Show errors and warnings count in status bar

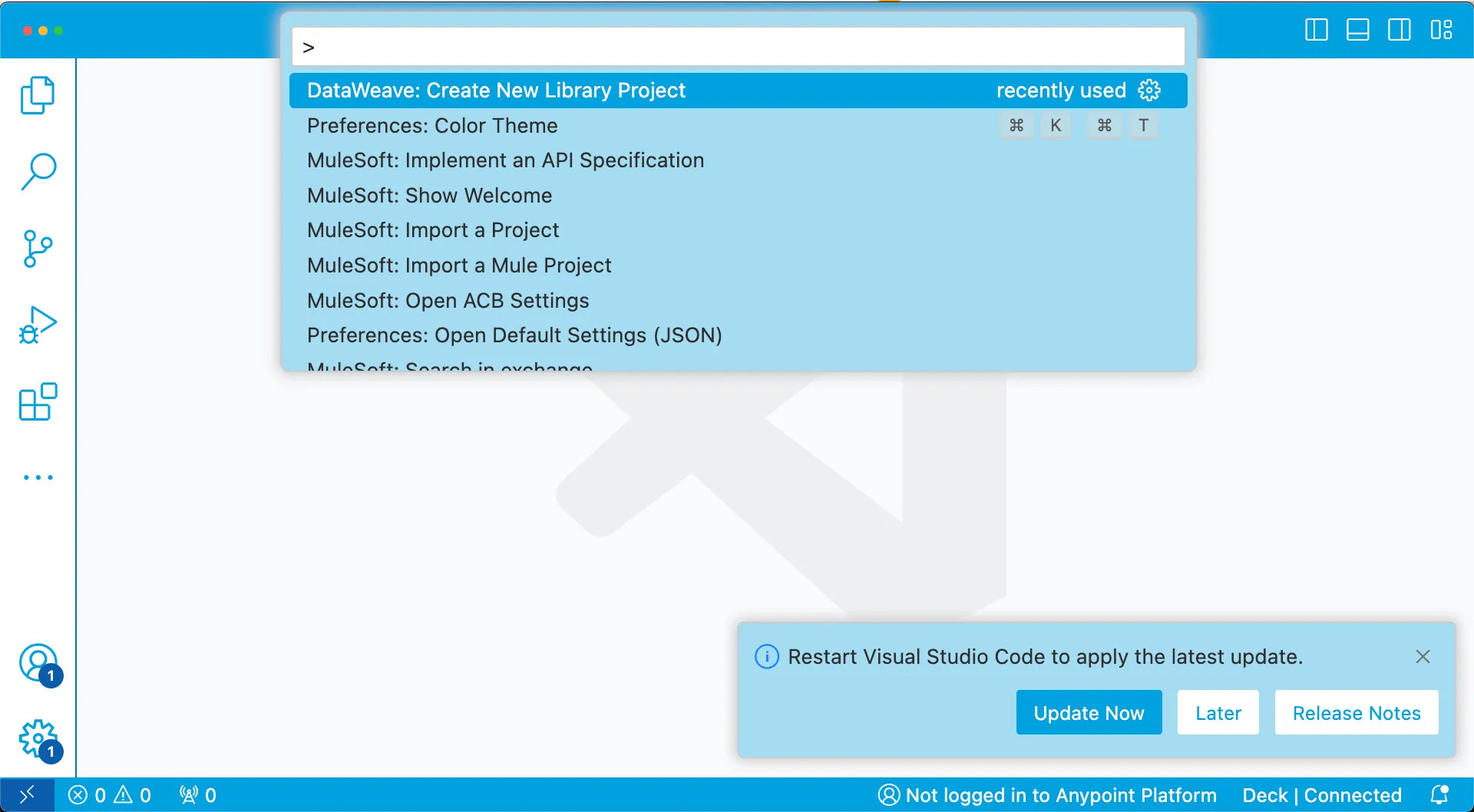pyautogui.click(x=110, y=795)
